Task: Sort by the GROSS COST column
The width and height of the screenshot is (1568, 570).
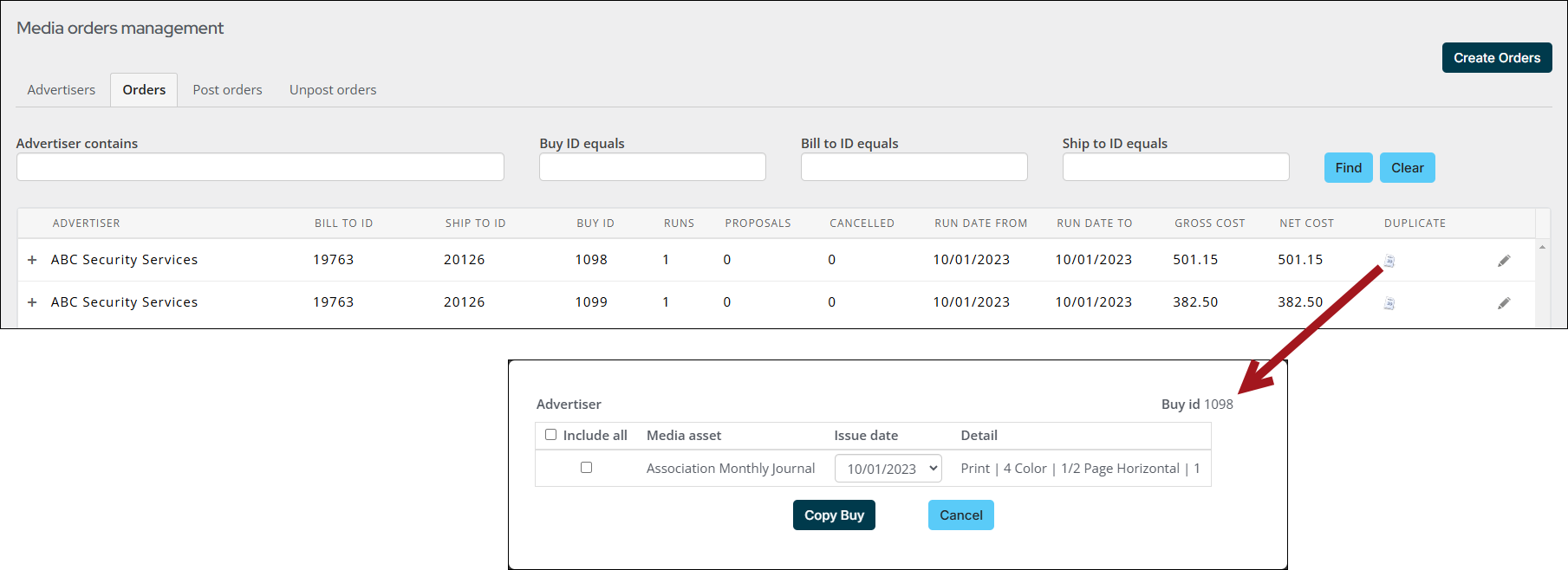Action: pos(1210,223)
